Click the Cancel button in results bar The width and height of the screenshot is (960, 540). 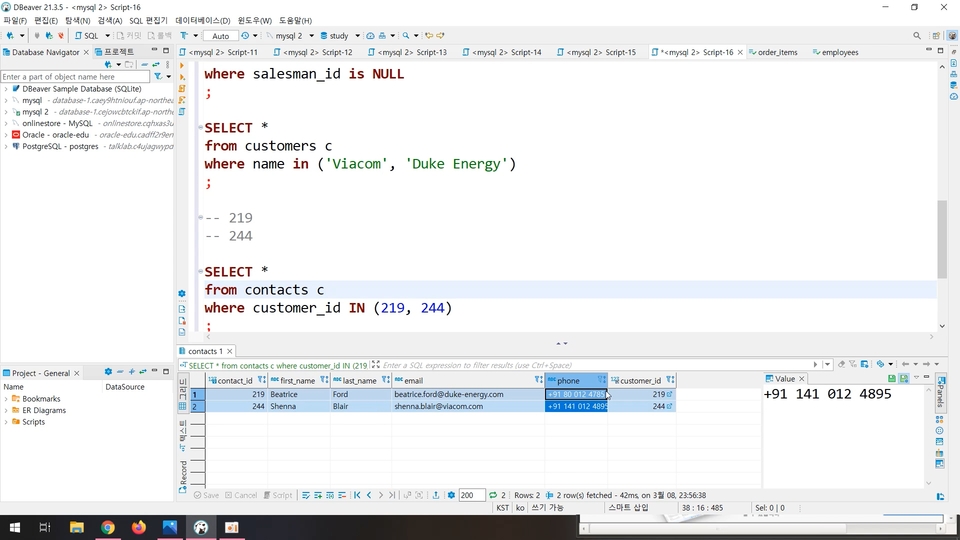tap(241, 495)
